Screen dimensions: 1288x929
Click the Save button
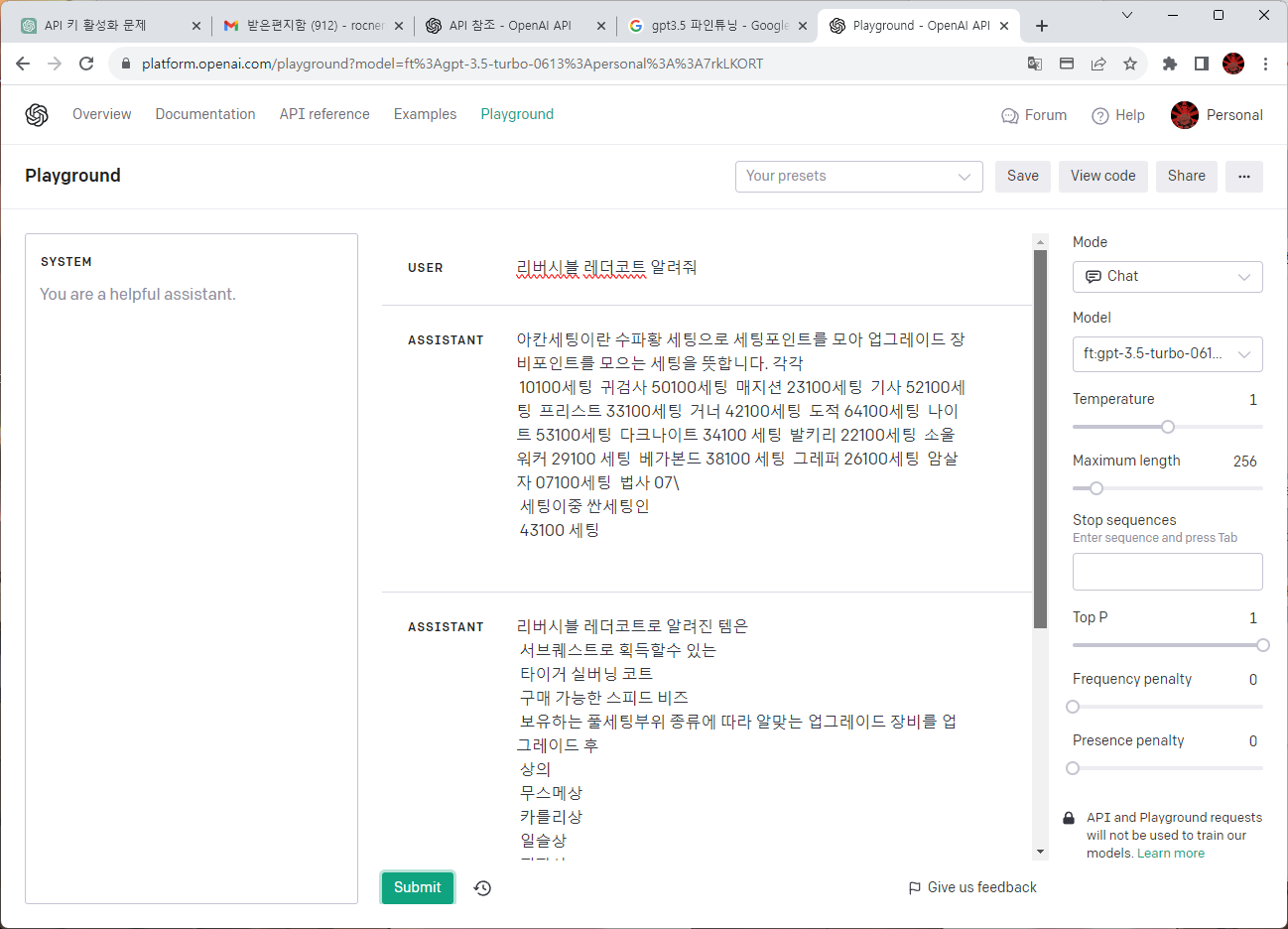tap(1023, 177)
